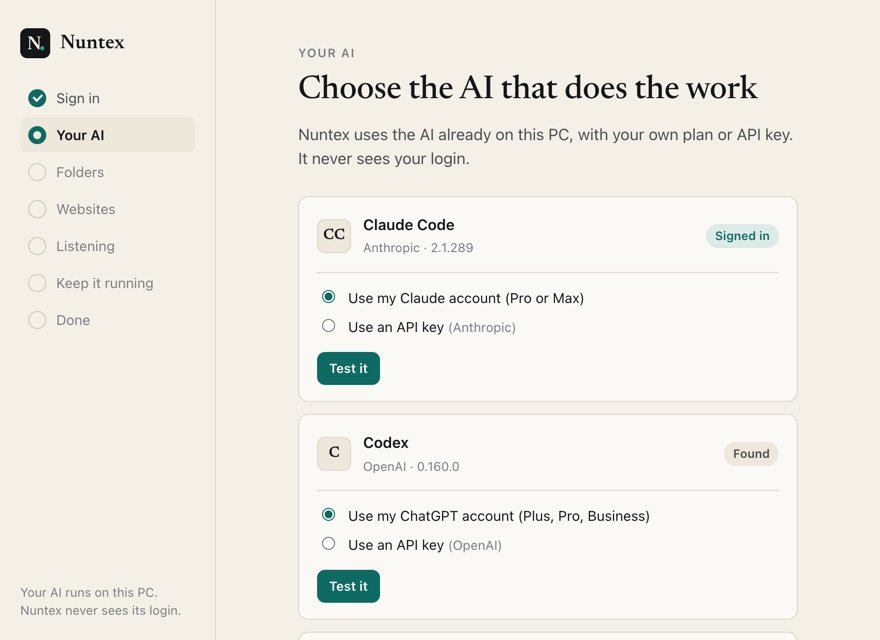The width and height of the screenshot is (880, 640).
Task: Click the Claude Code title
Action: click(409, 225)
